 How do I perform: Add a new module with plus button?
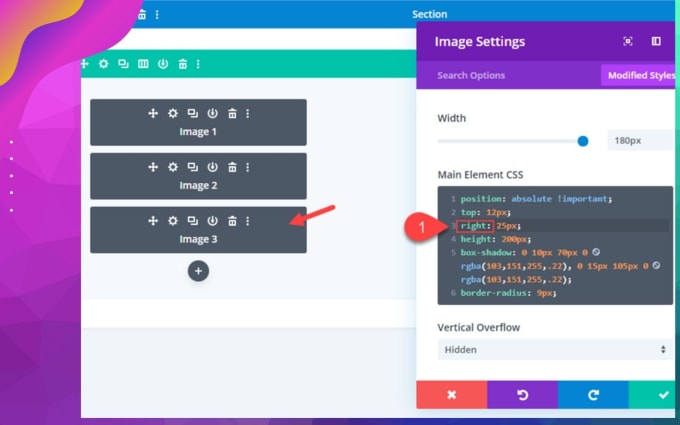198,271
